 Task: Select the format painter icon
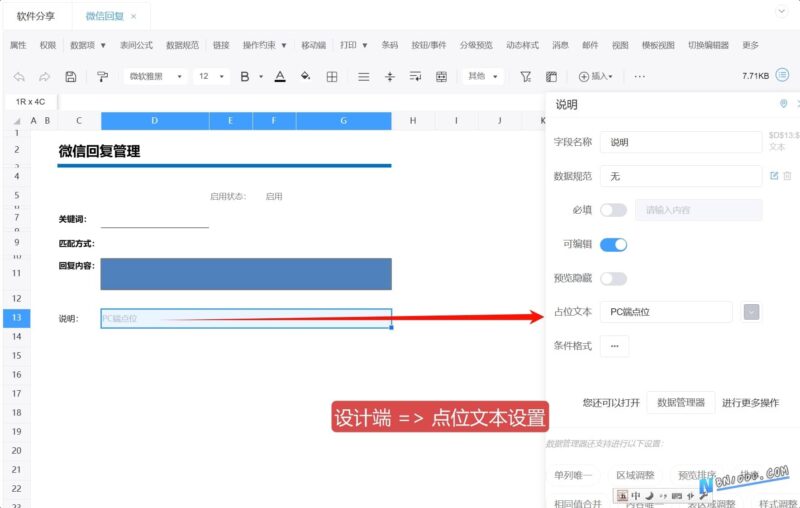(x=102, y=77)
